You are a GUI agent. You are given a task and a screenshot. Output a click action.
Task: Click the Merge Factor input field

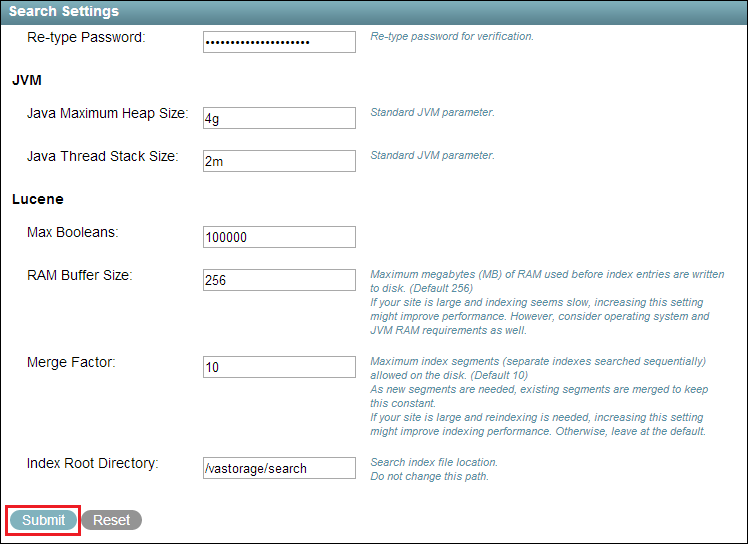279,366
